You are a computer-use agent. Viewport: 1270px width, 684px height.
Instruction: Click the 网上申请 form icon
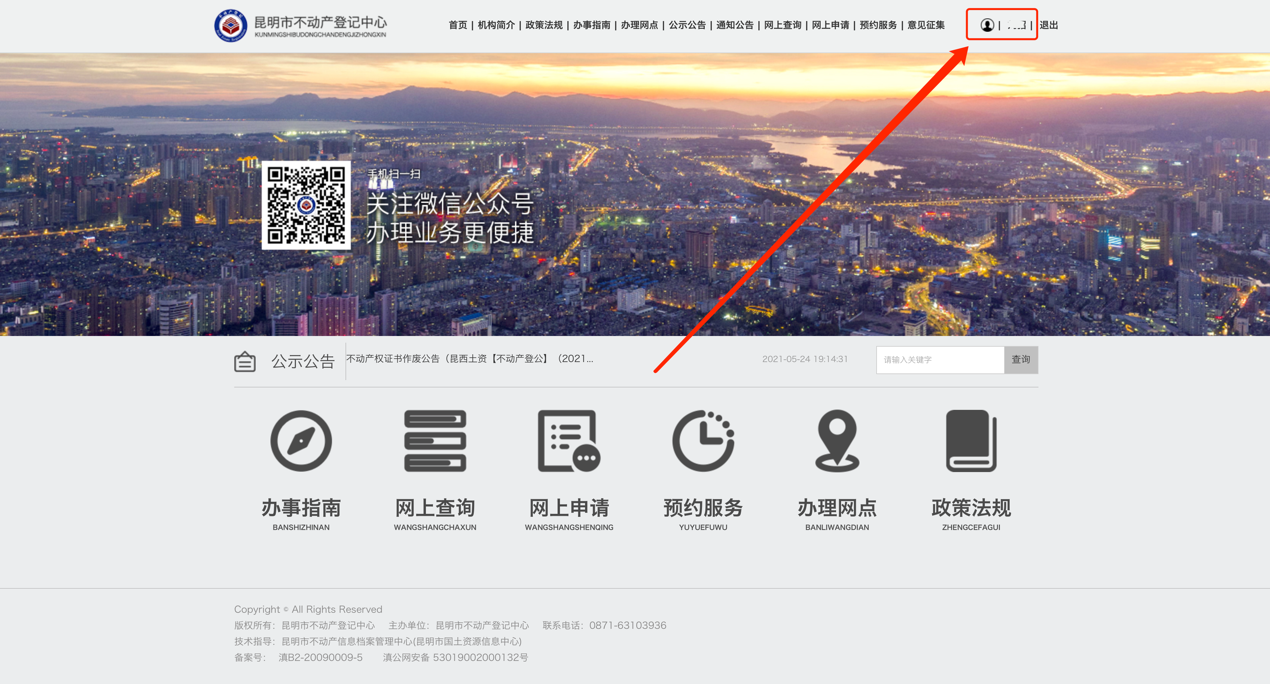coord(569,441)
